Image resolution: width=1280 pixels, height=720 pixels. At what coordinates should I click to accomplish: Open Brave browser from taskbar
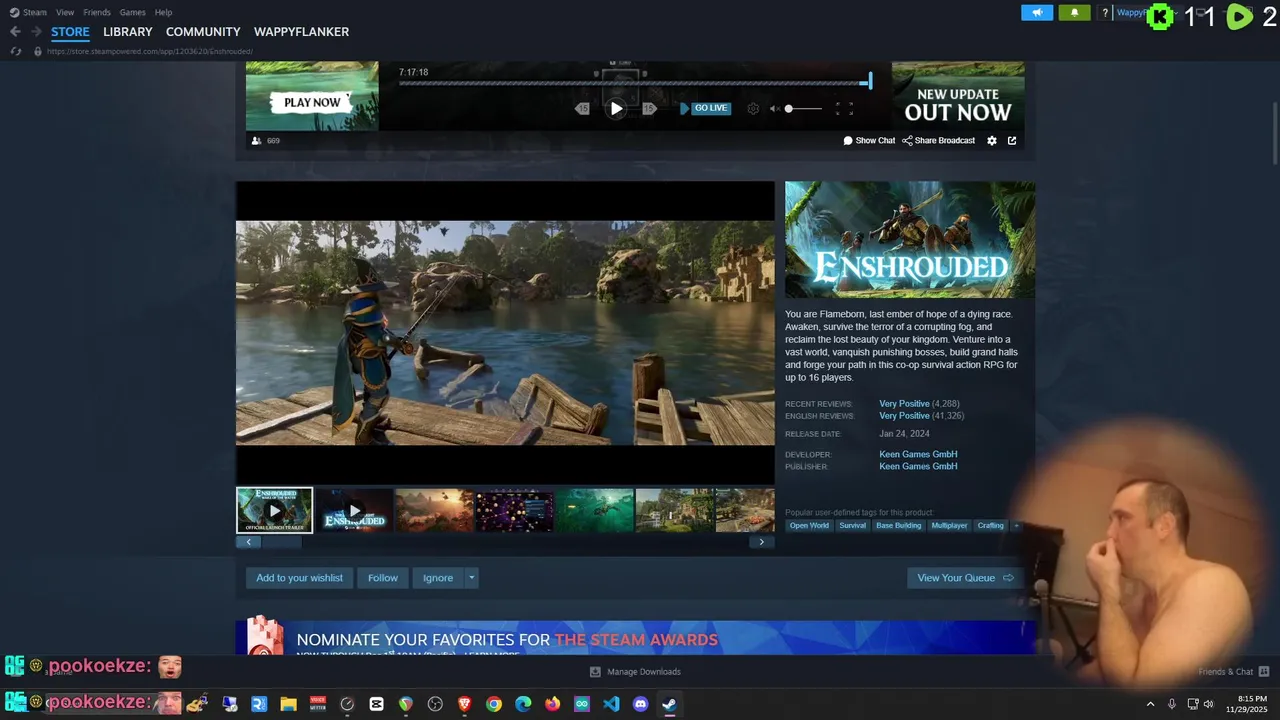(464, 704)
